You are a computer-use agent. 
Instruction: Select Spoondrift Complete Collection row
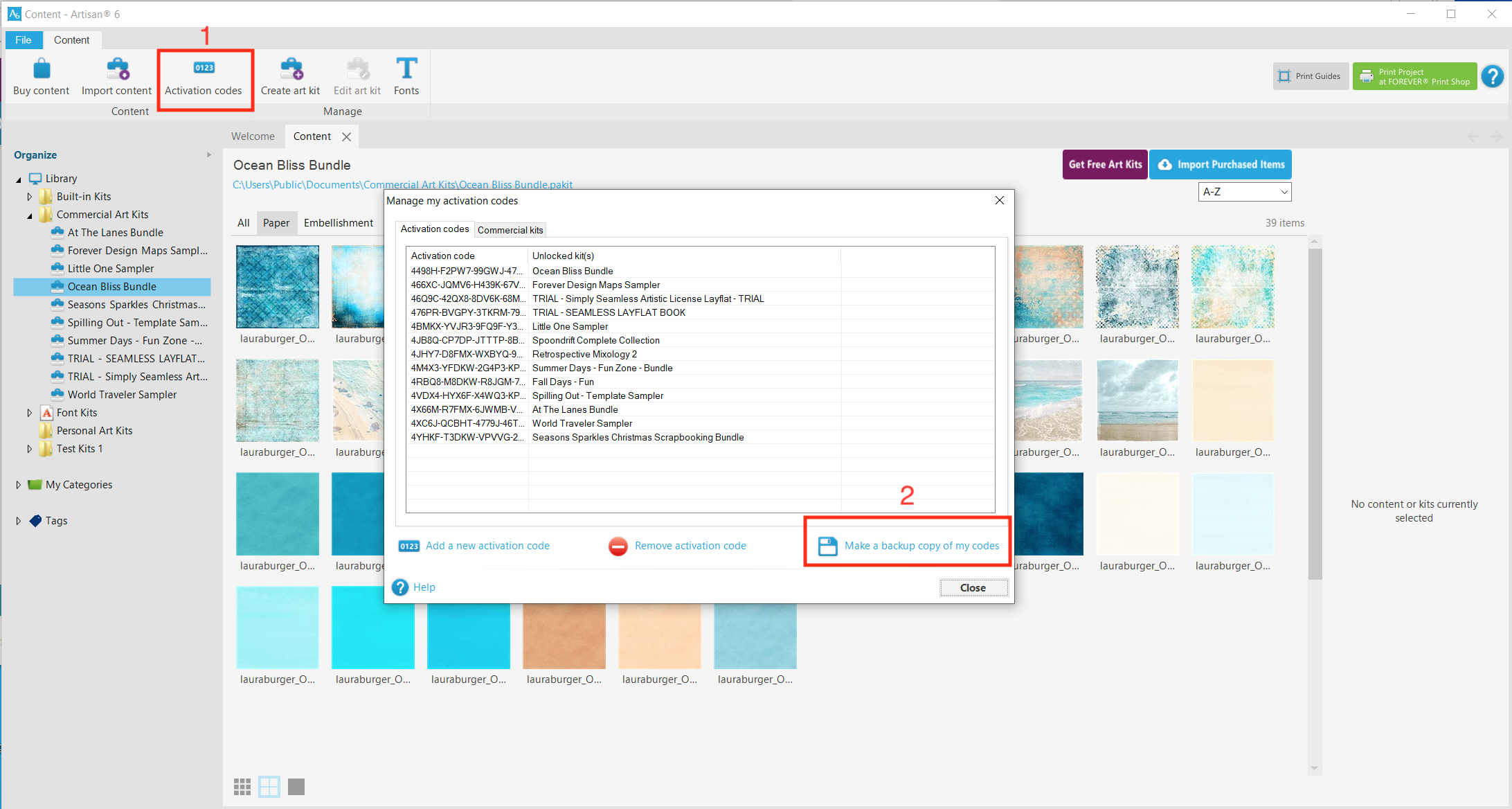pos(700,340)
